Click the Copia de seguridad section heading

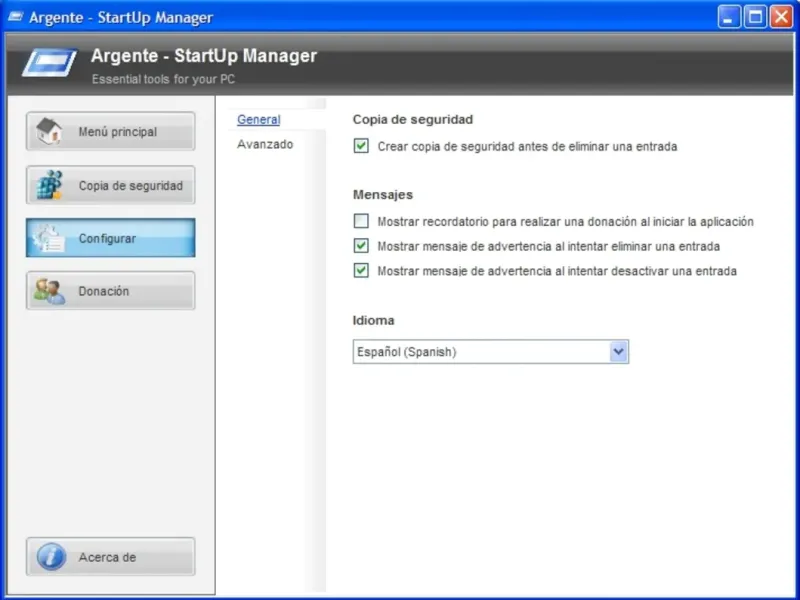click(x=413, y=119)
